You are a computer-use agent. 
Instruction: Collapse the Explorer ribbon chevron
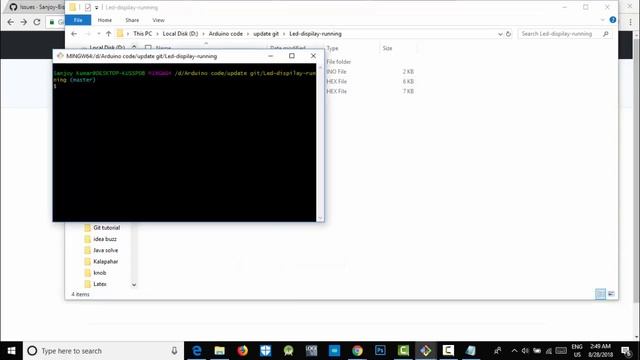pos(602,20)
